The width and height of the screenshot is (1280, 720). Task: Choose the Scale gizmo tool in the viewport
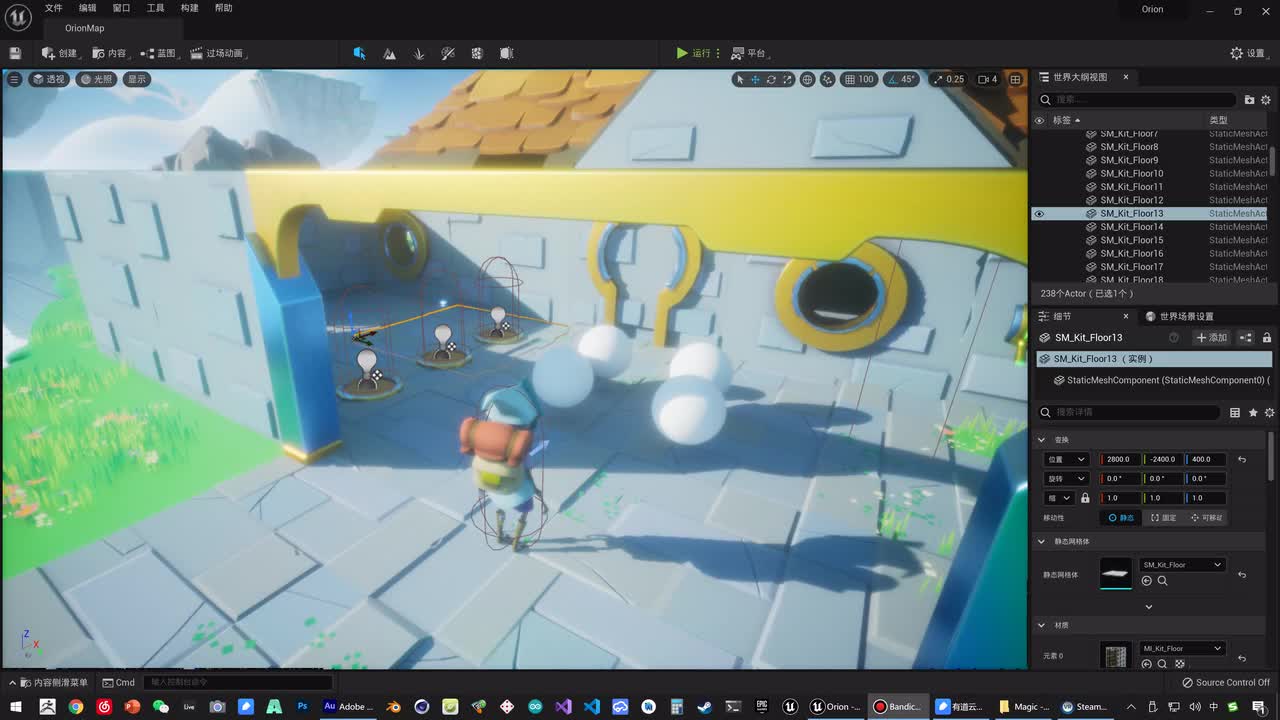point(787,79)
